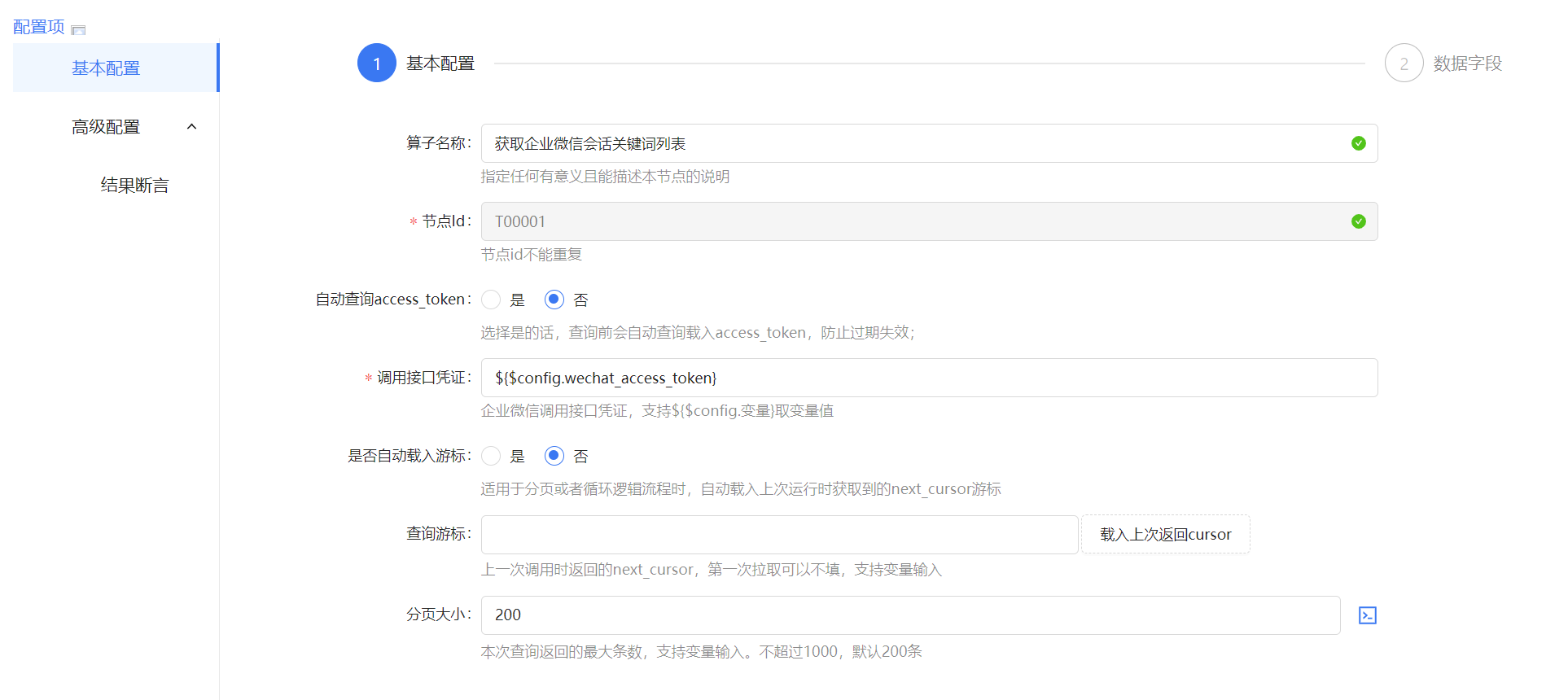Viewport: 1568px width, 700px height.
Task: Click the hint 选择是的话，查询前会自动查询载入access_token
Action: [698, 332]
